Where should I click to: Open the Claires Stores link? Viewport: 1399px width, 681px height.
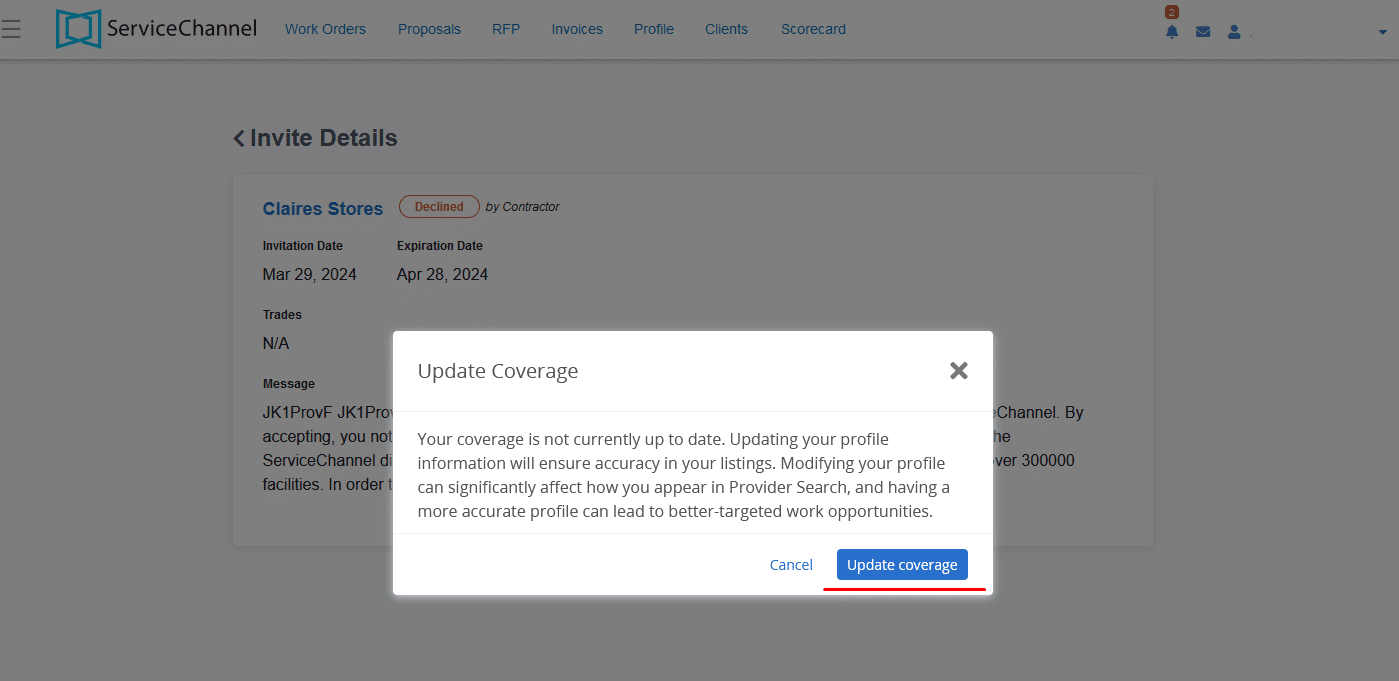click(322, 208)
